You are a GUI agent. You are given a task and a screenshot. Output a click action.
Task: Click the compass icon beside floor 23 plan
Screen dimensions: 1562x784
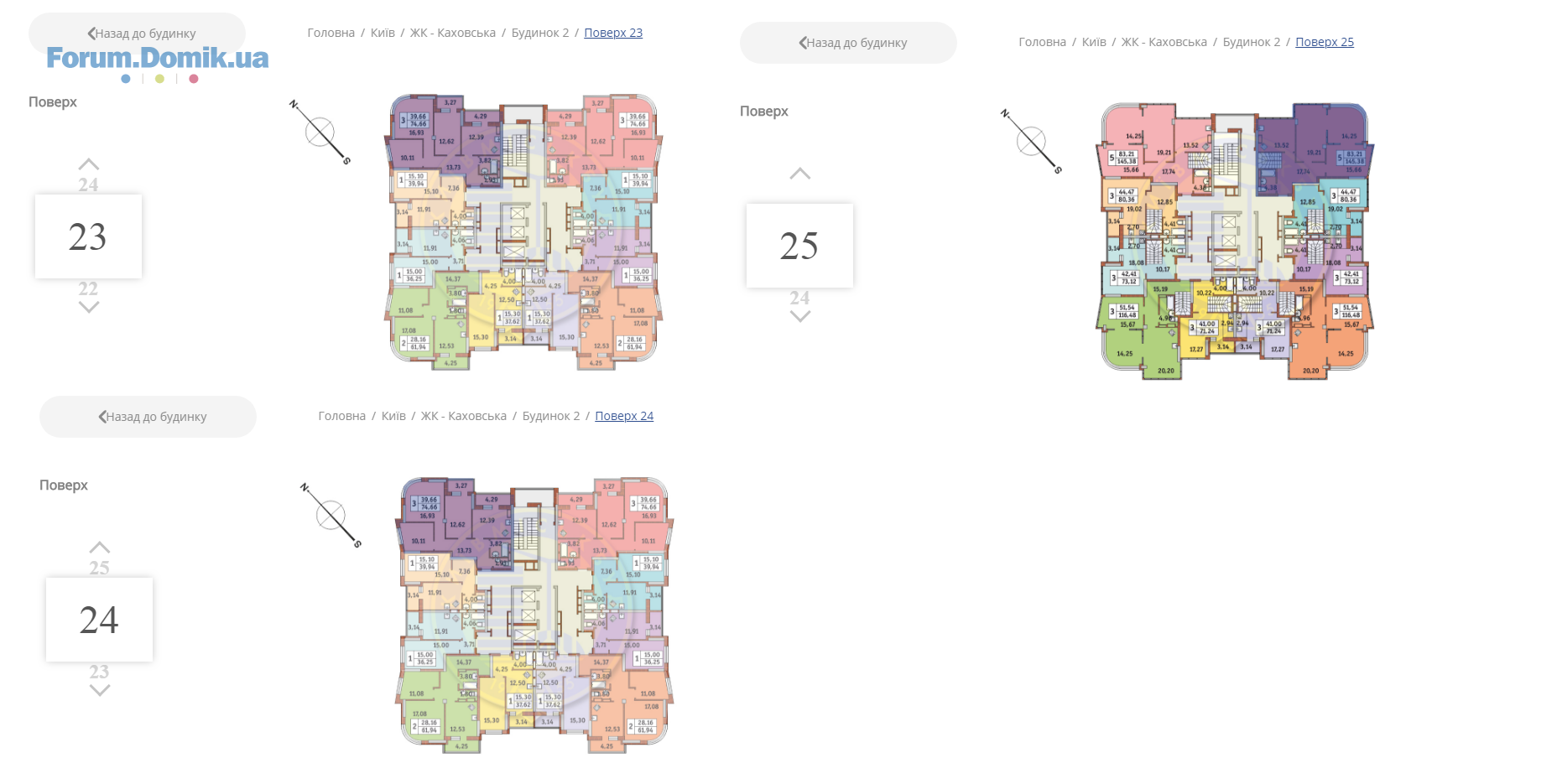pos(320,132)
